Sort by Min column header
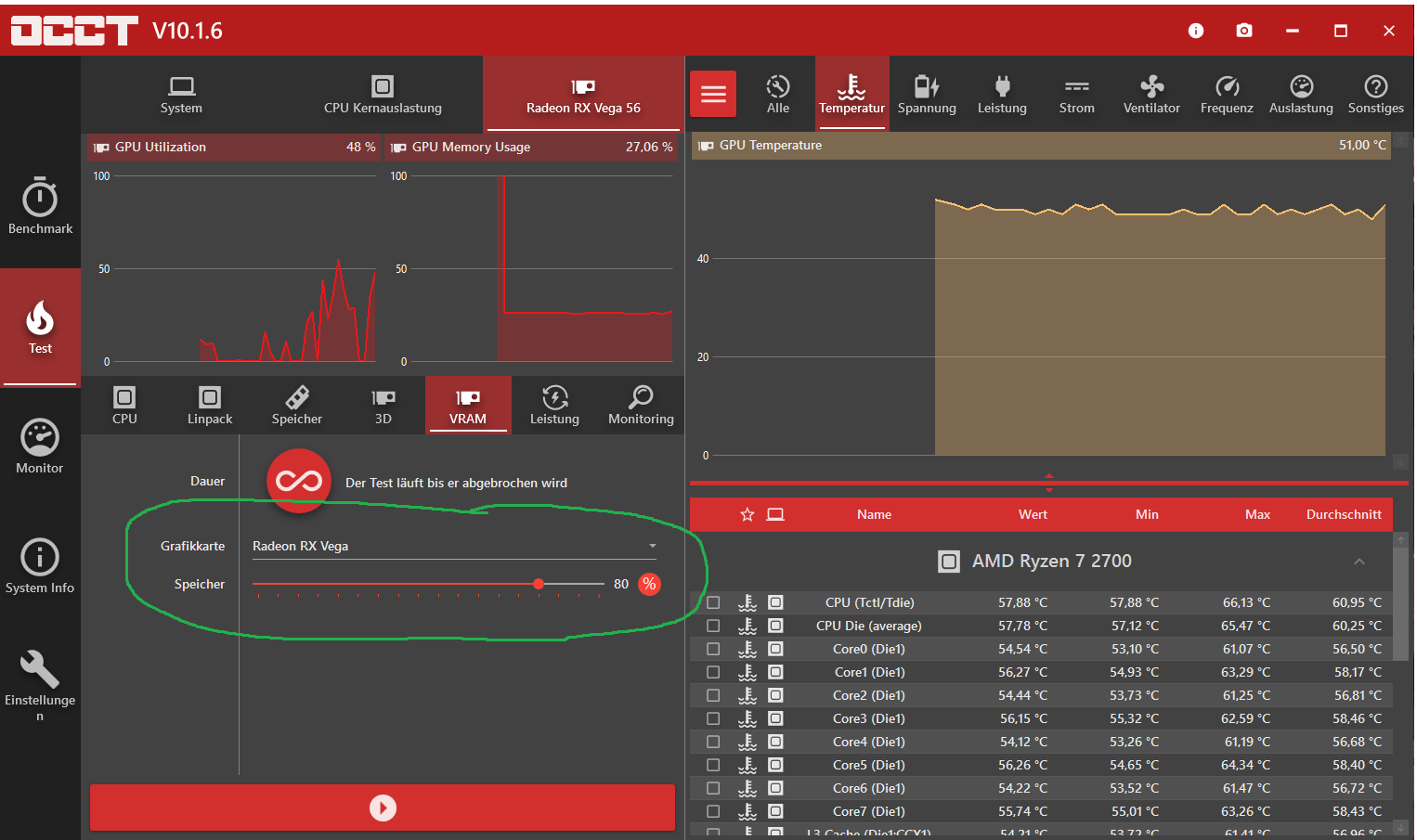The width and height of the screenshot is (1417, 840). (1147, 514)
